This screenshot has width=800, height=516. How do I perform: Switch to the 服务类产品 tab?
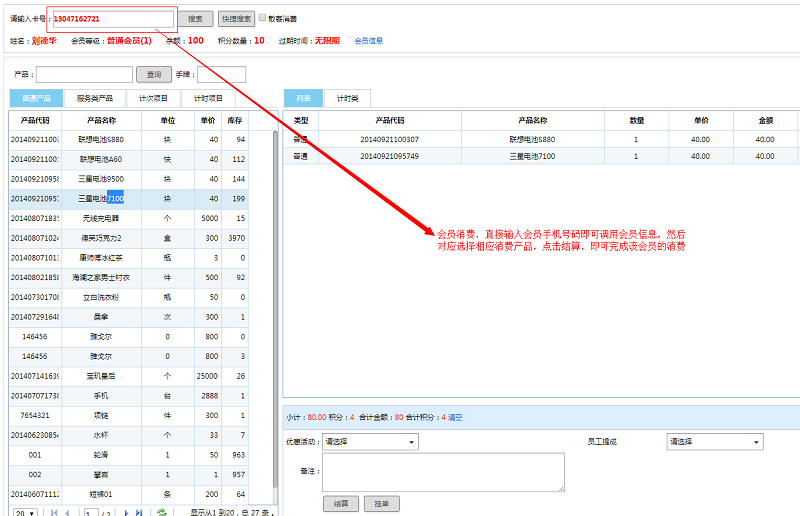point(95,98)
